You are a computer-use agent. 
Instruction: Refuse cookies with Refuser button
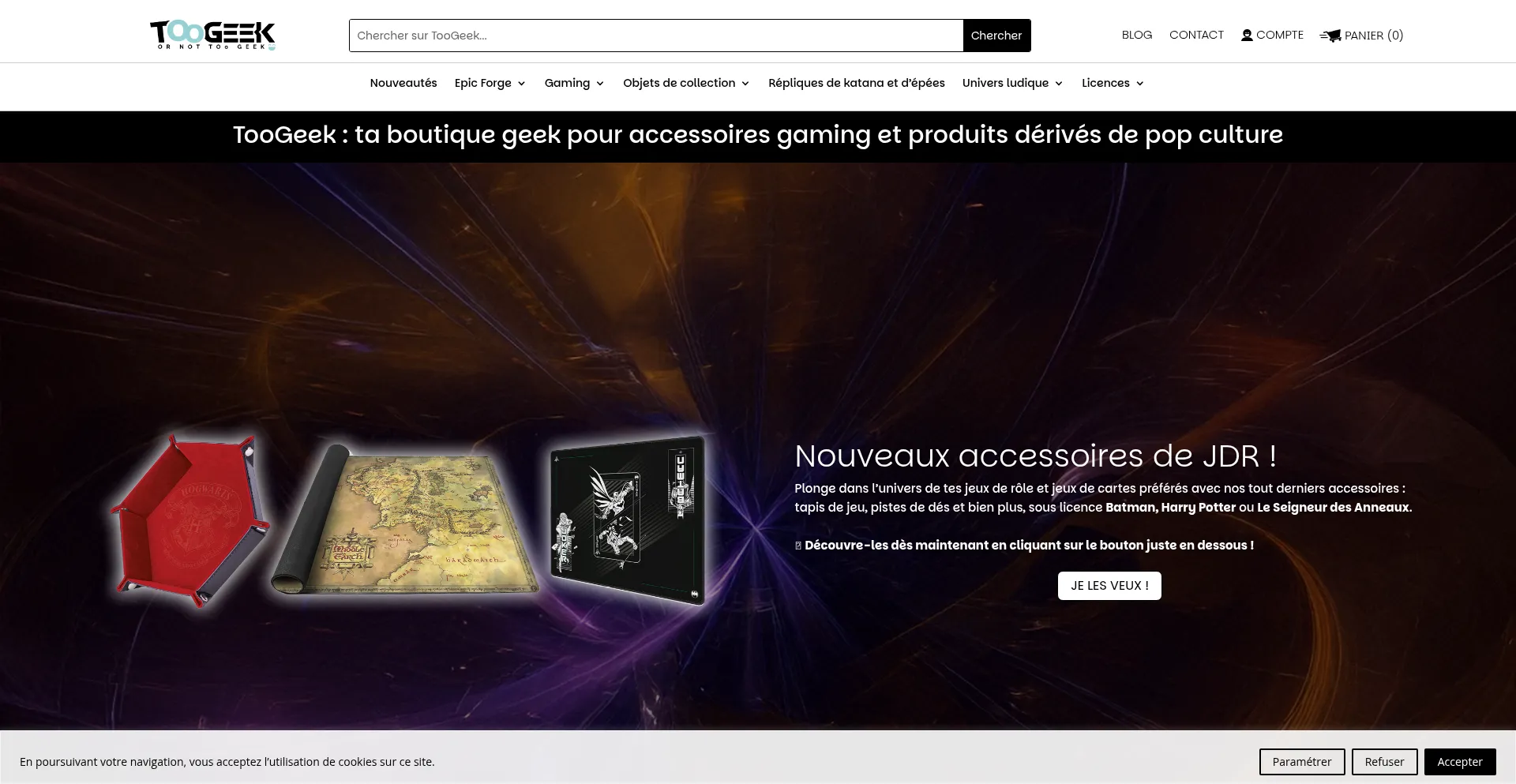tap(1384, 762)
